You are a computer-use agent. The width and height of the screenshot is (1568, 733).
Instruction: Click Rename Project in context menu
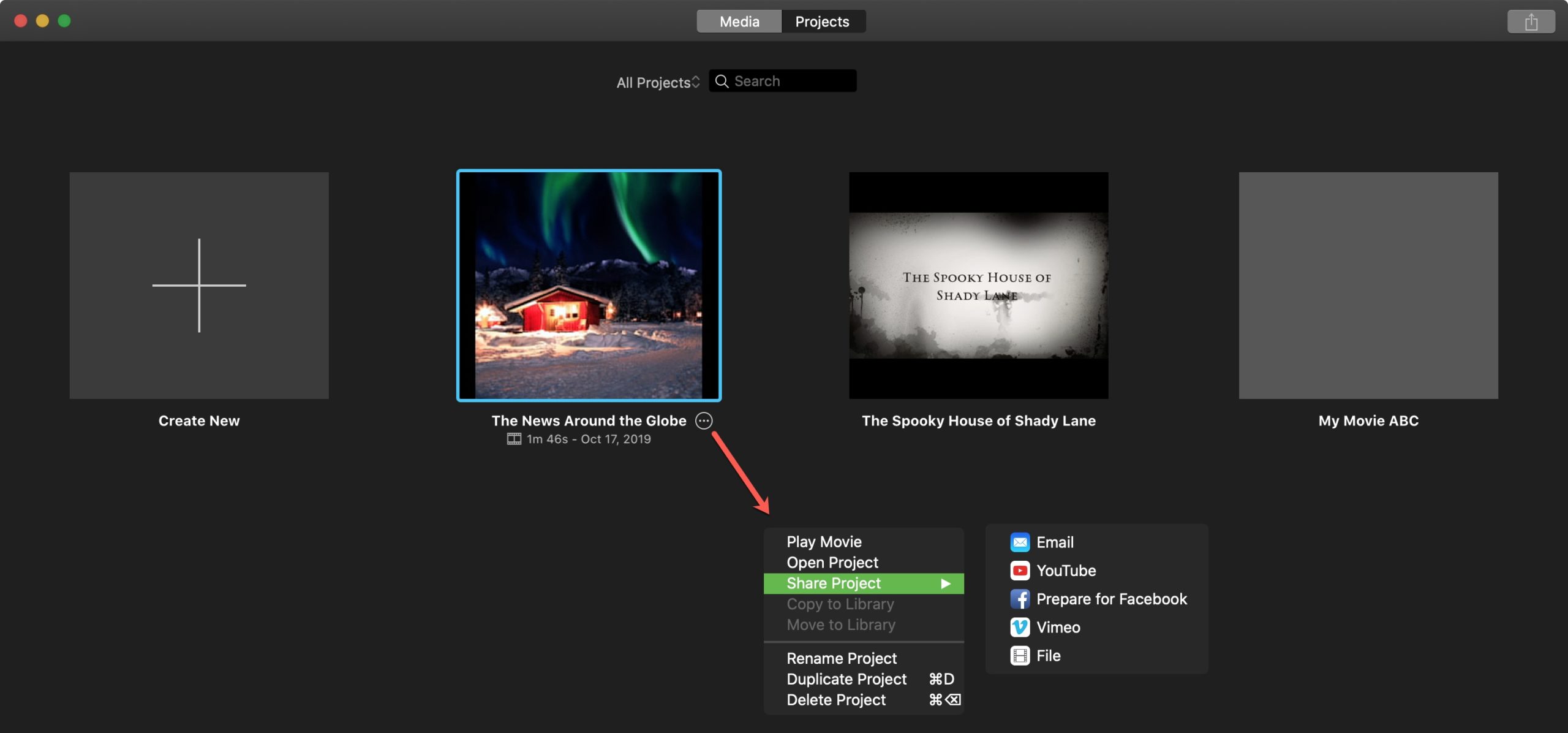[x=841, y=658]
